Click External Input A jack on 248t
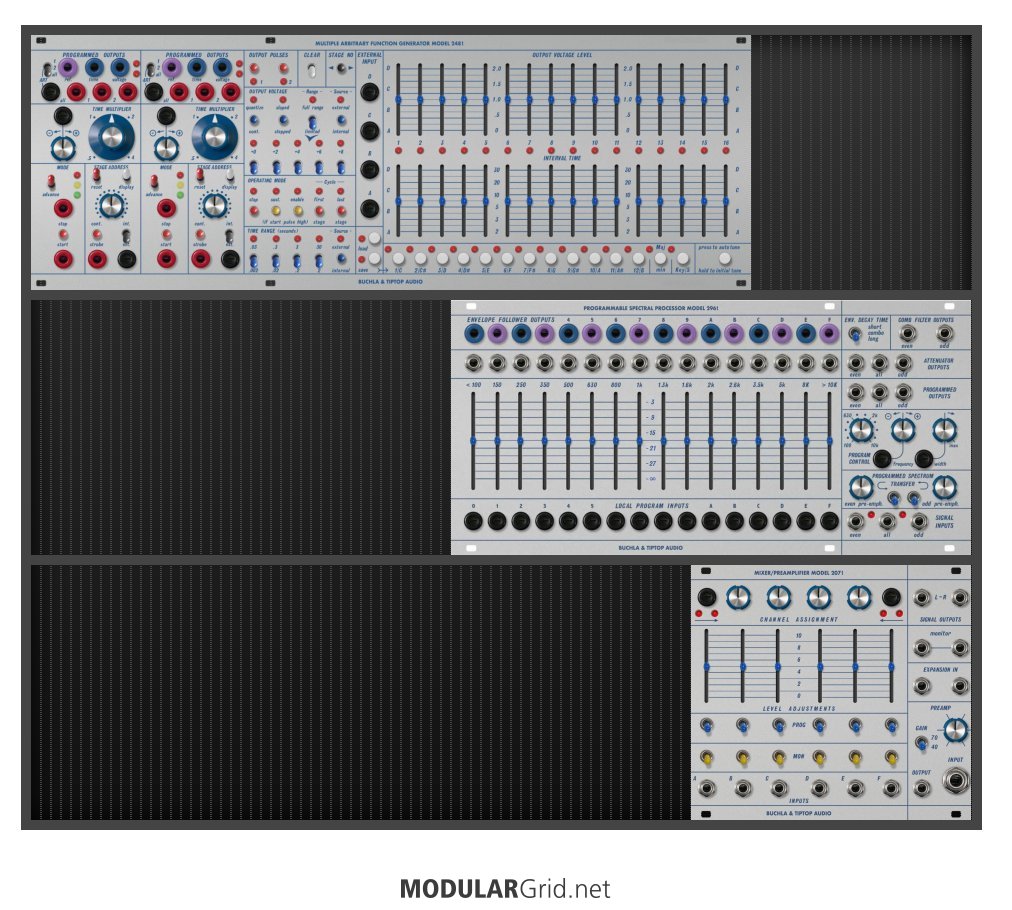 pyautogui.click(x=369, y=208)
